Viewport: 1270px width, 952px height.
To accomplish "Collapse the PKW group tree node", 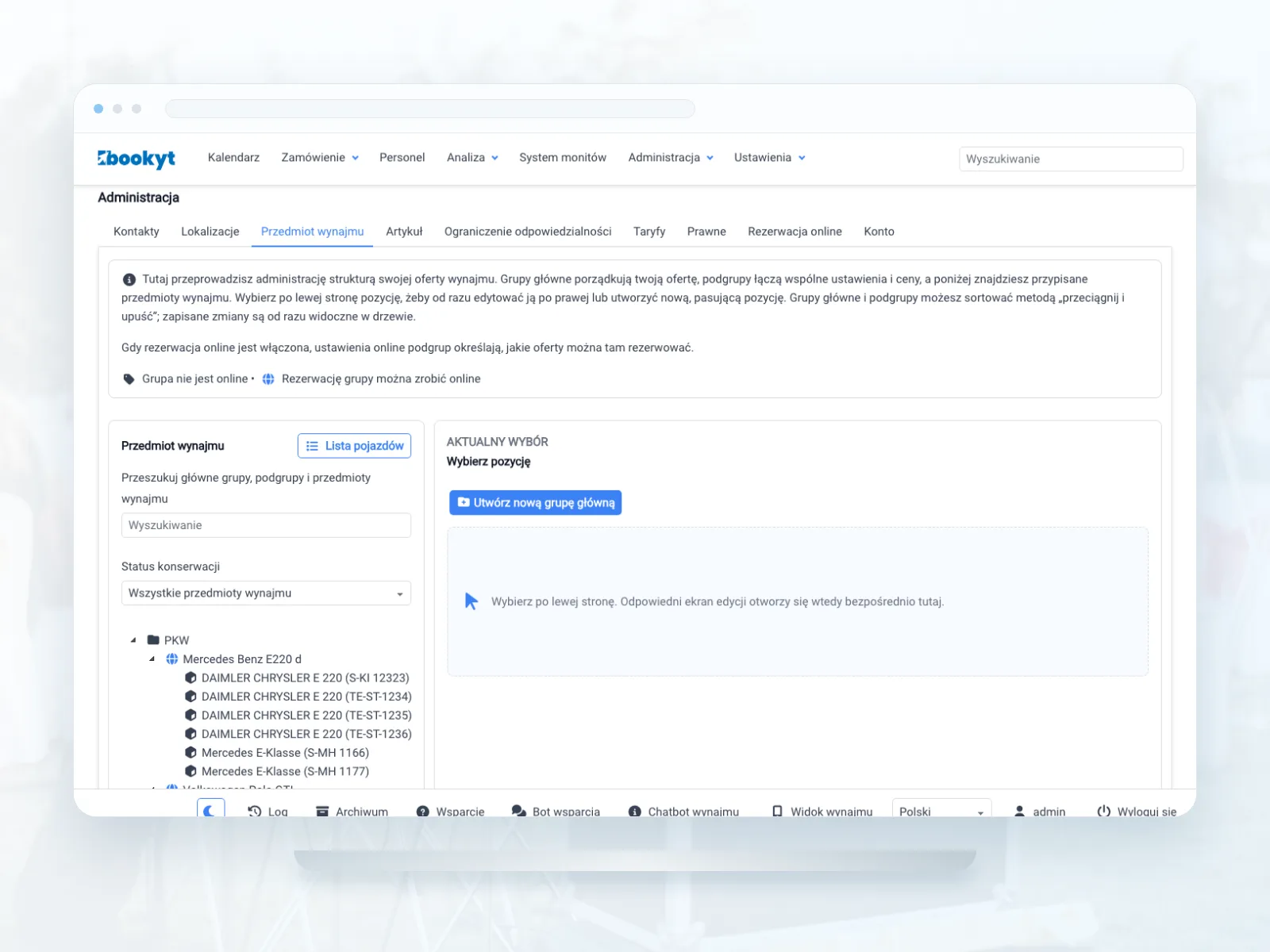I will coord(133,639).
